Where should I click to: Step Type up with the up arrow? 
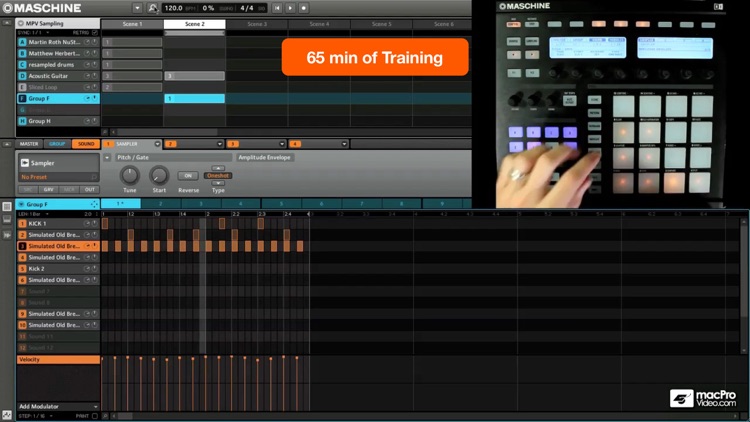(218, 168)
